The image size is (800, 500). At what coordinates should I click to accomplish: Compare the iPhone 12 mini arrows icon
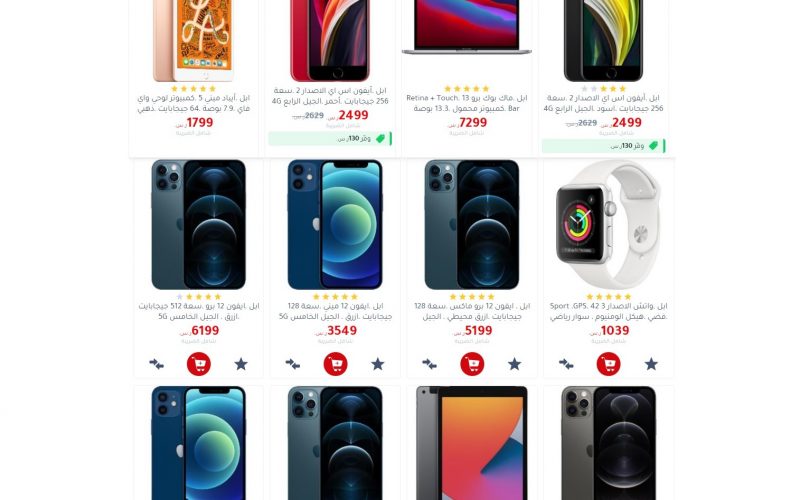tap(292, 364)
